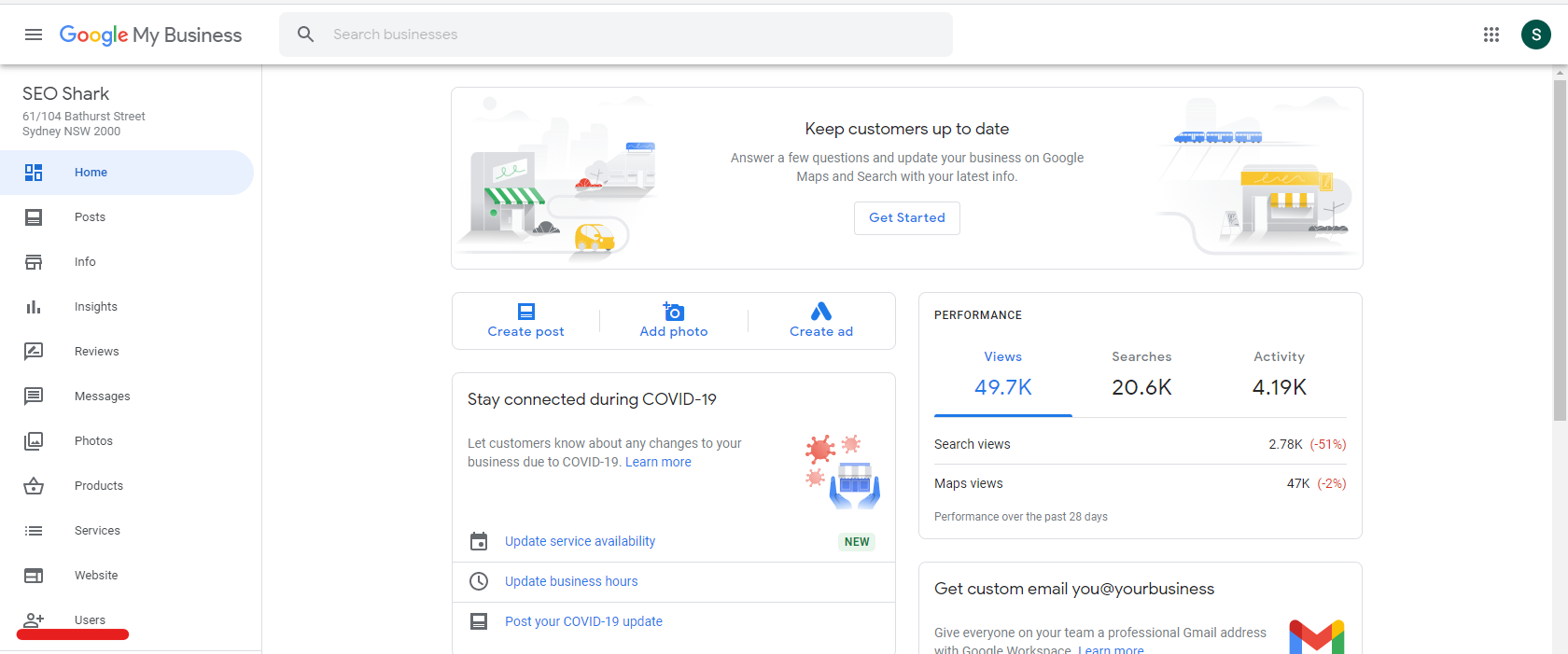The width and height of the screenshot is (1568, 654).
Task: Click the page vertical scrollbar
Action: [1560, 250]
